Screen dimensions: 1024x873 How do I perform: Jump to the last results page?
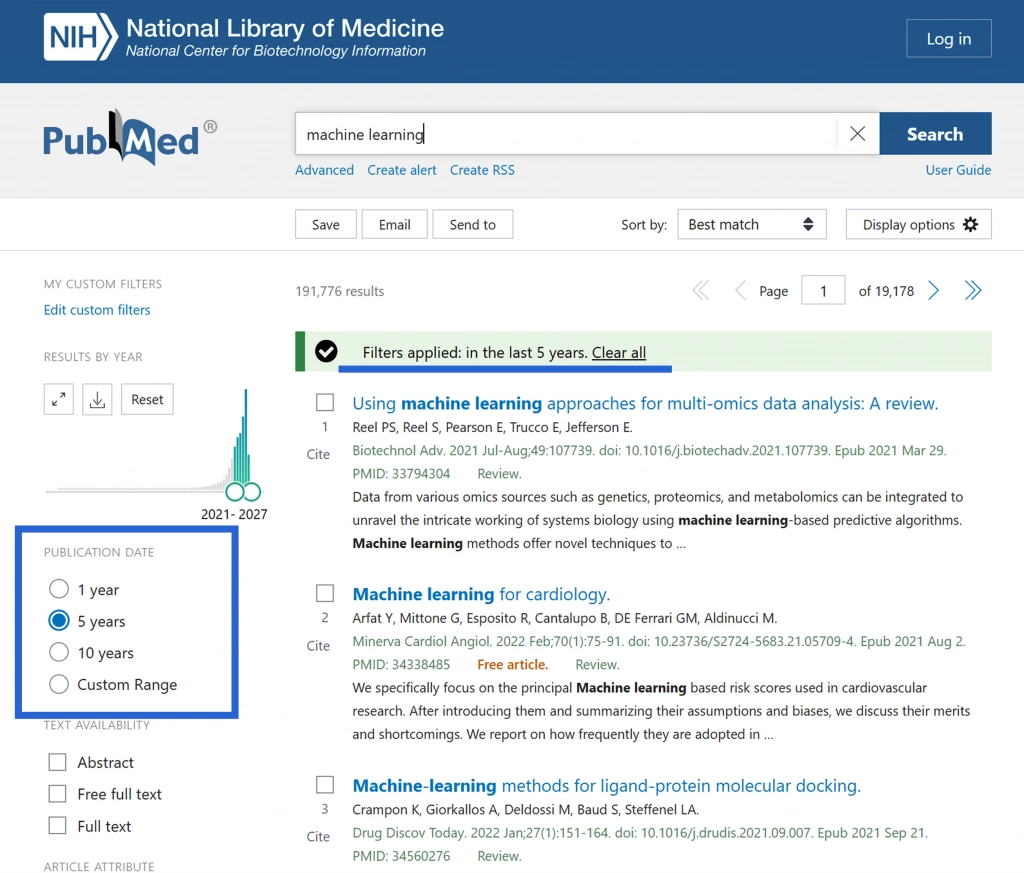coord(973,291)
